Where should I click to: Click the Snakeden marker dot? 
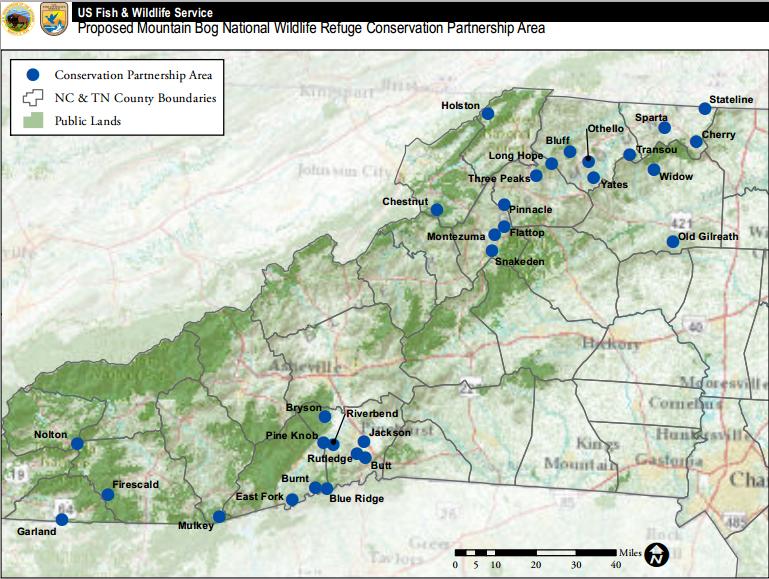tap(491, 250)
